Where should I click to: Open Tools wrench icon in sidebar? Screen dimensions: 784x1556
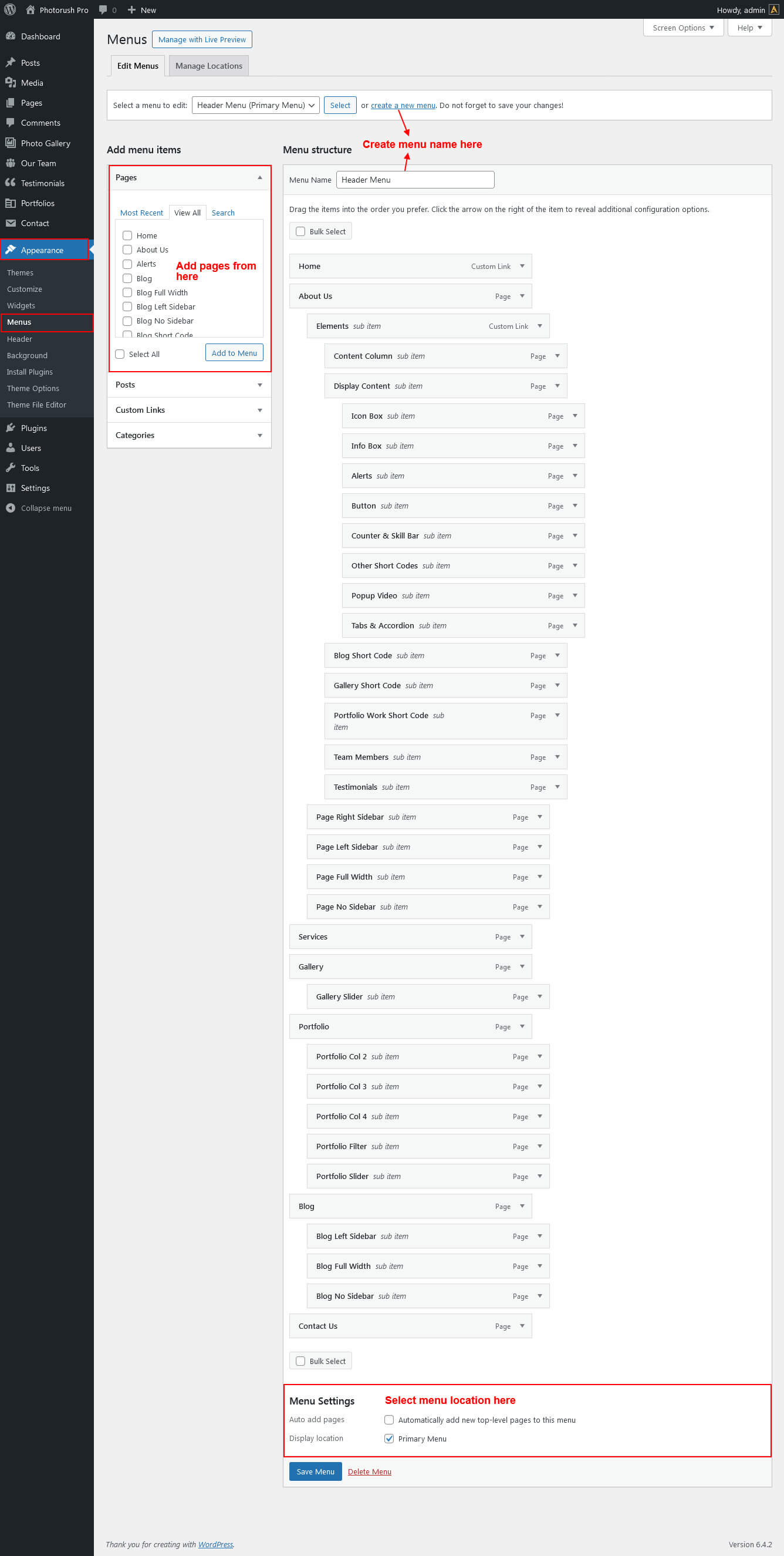click(10, 468)
